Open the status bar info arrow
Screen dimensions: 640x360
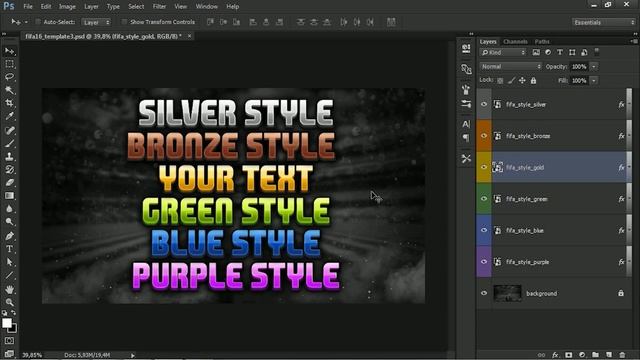coord(133,355)
